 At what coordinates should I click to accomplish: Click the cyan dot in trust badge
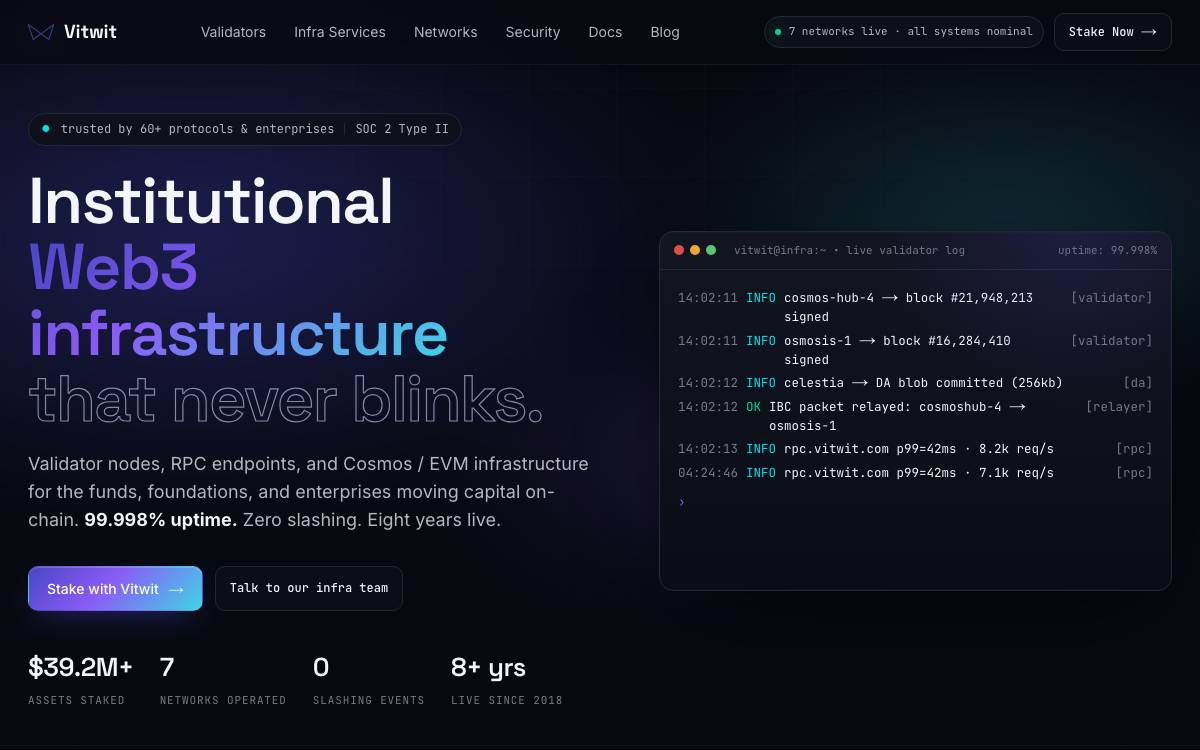pyautogui.click(x=46, y=129)
